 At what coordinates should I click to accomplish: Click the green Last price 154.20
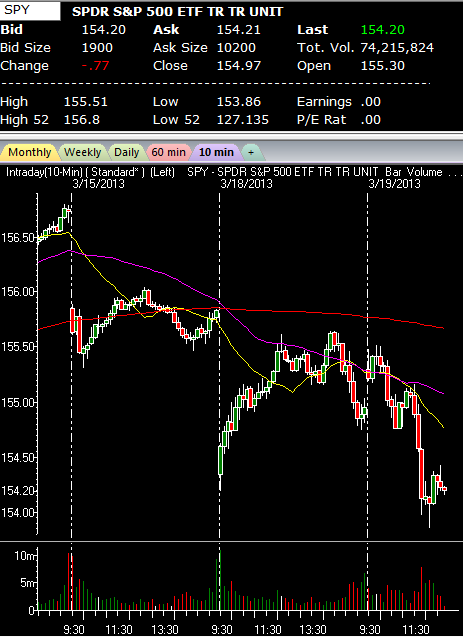(x=383, y=30)
